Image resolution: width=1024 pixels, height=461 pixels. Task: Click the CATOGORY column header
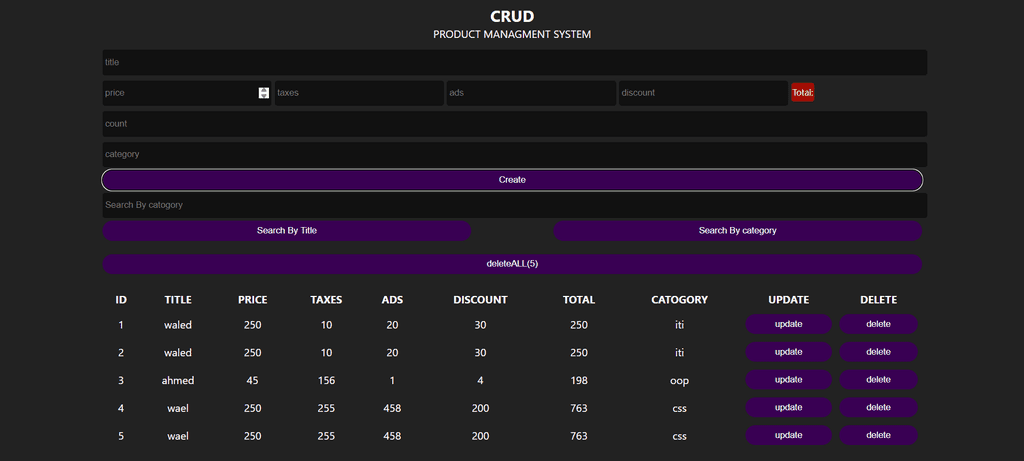[x=679, y=300]
